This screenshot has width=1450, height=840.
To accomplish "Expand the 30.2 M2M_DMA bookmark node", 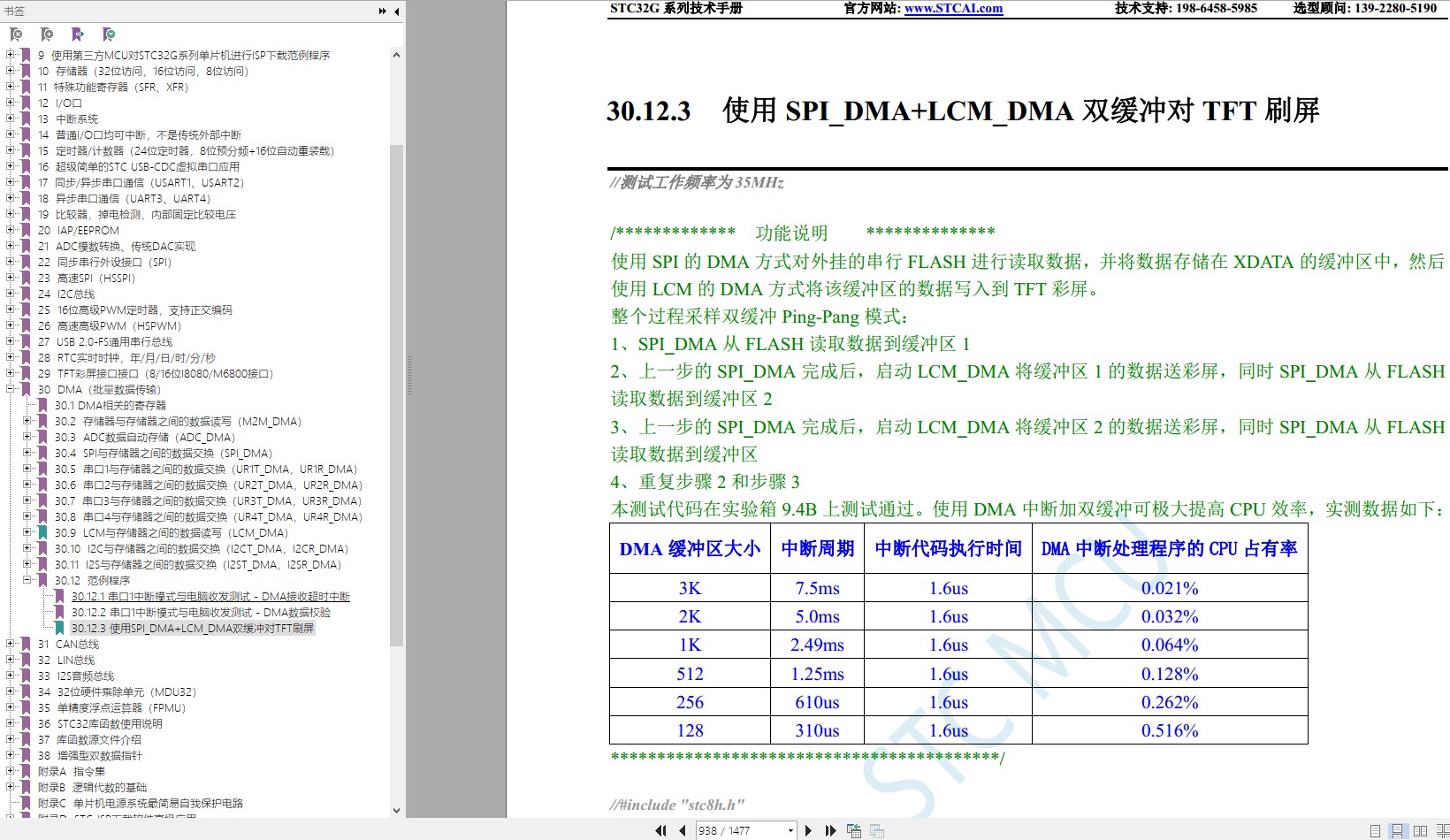I will pos(27,421).
